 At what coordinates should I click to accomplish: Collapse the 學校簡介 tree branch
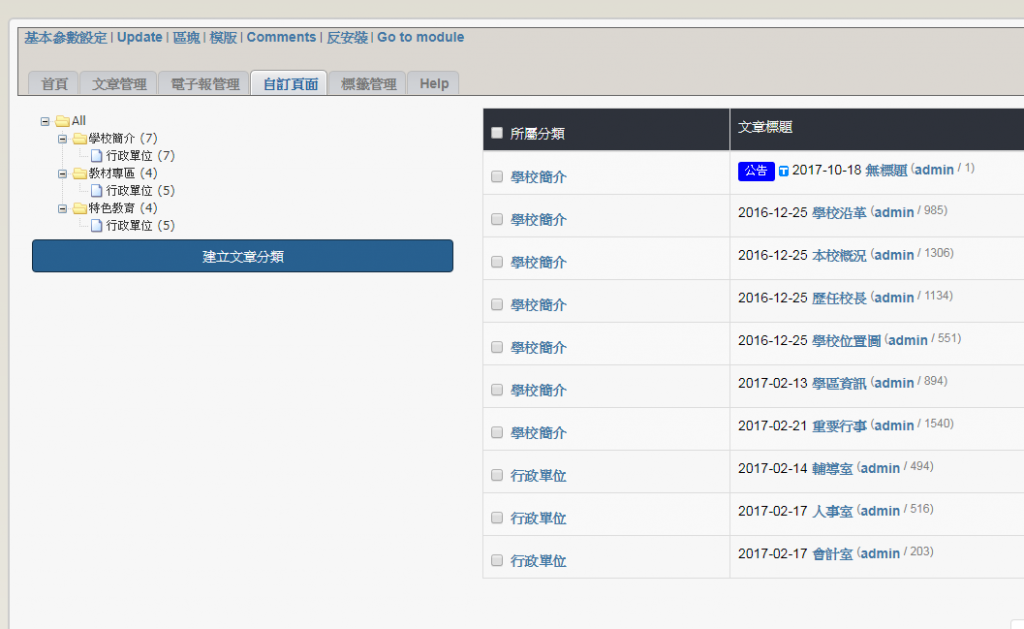(62, 139)
